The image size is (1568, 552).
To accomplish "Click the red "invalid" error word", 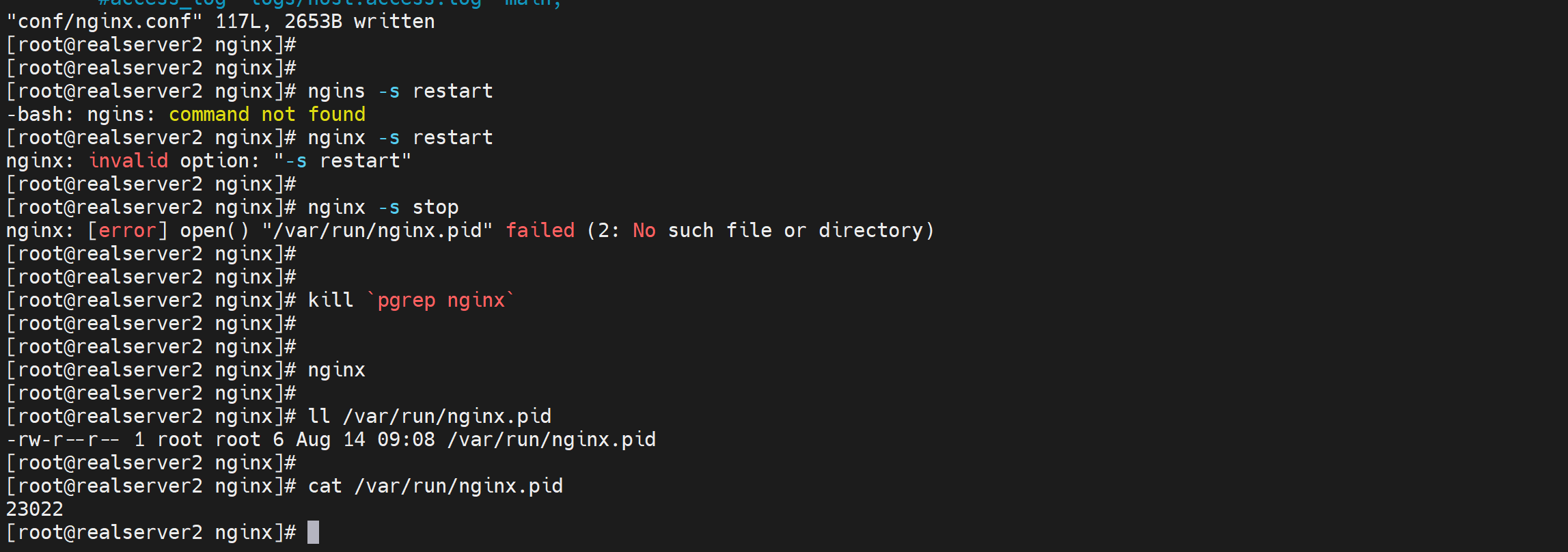I will point(128,161).
